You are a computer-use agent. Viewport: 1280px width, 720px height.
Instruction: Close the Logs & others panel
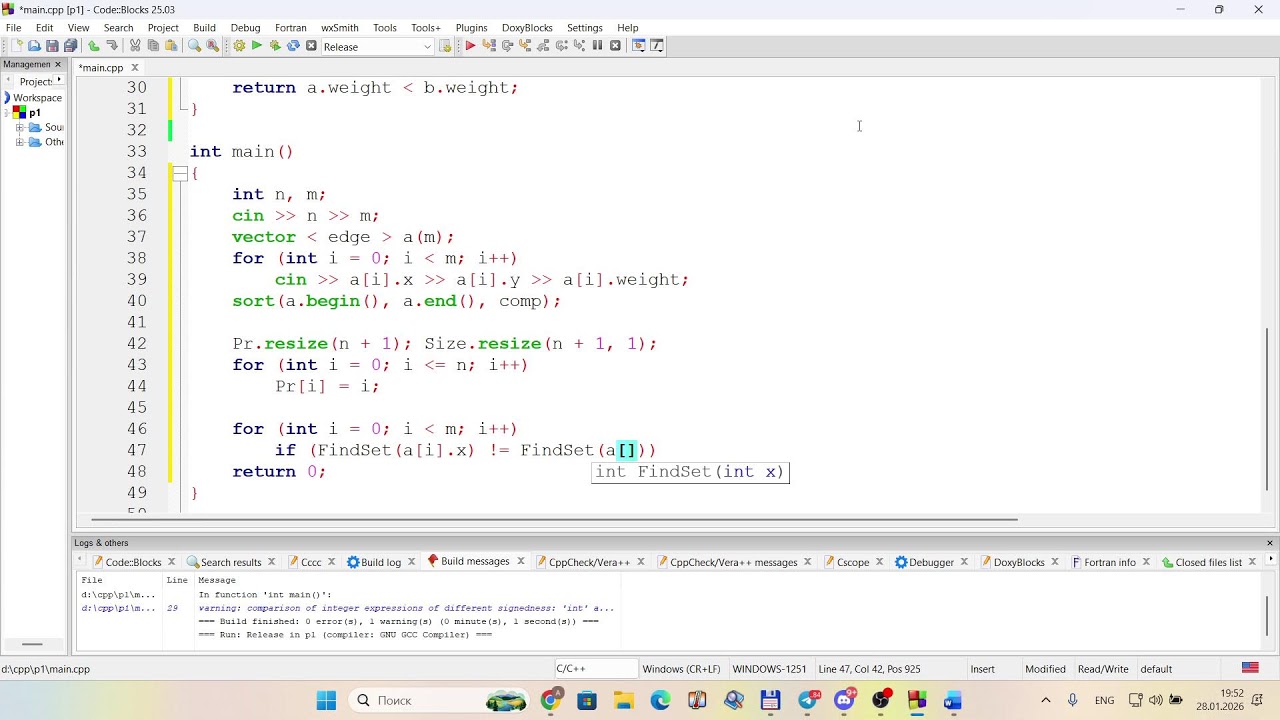(1270, 543)
